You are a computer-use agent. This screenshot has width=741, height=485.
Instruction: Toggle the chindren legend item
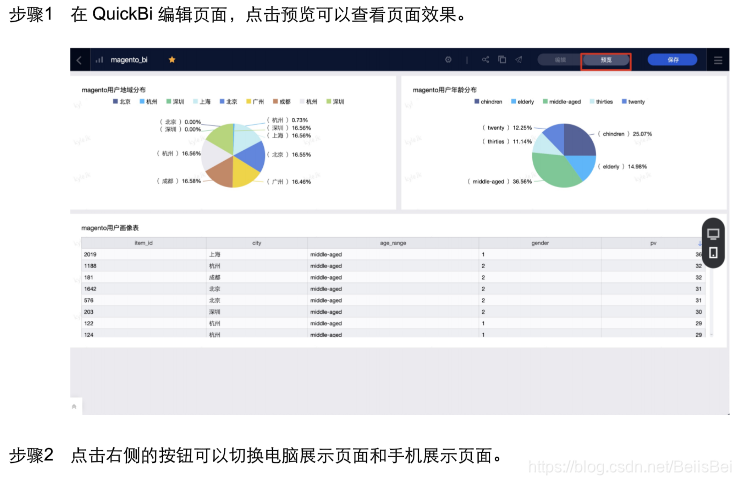tap(488, 102)
